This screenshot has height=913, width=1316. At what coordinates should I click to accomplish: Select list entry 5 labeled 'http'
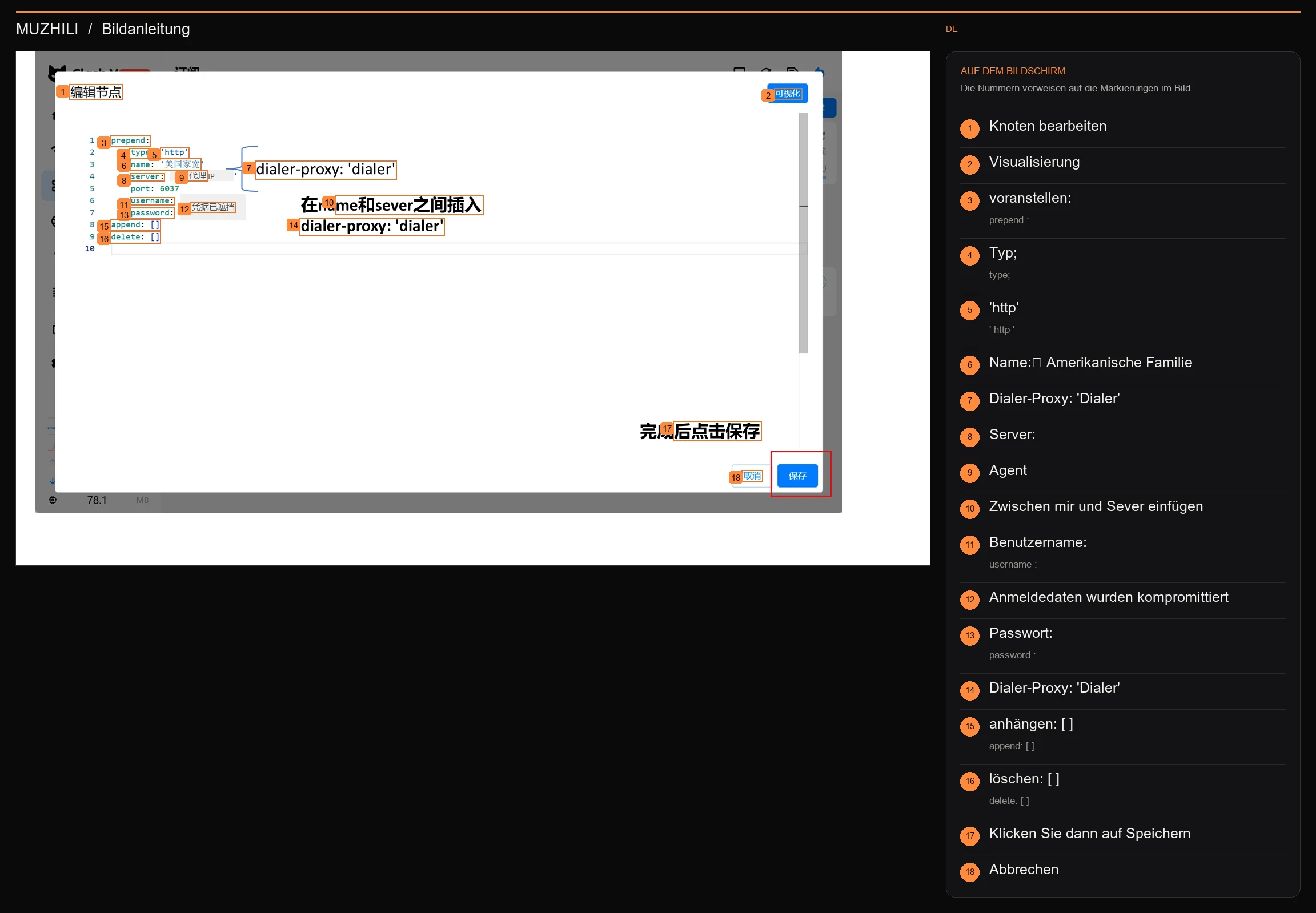[1122, 320]
